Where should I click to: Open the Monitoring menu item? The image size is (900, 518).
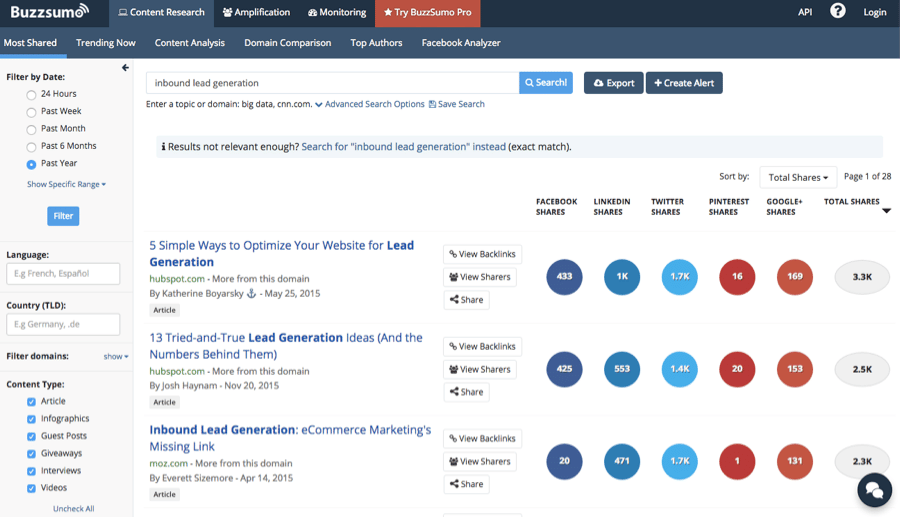click(x=337, y=12)
